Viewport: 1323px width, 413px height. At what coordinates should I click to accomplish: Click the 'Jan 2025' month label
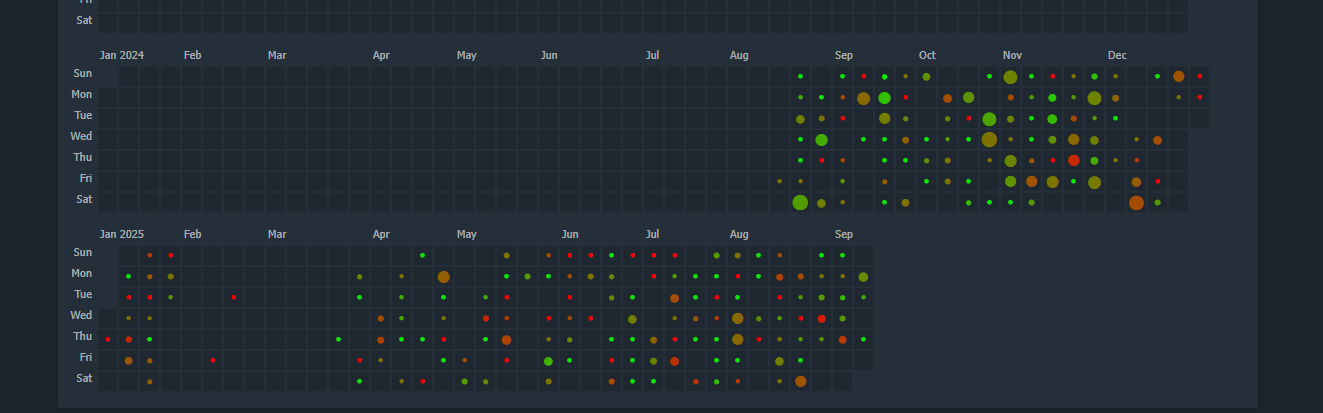click(x=121, y=234)
